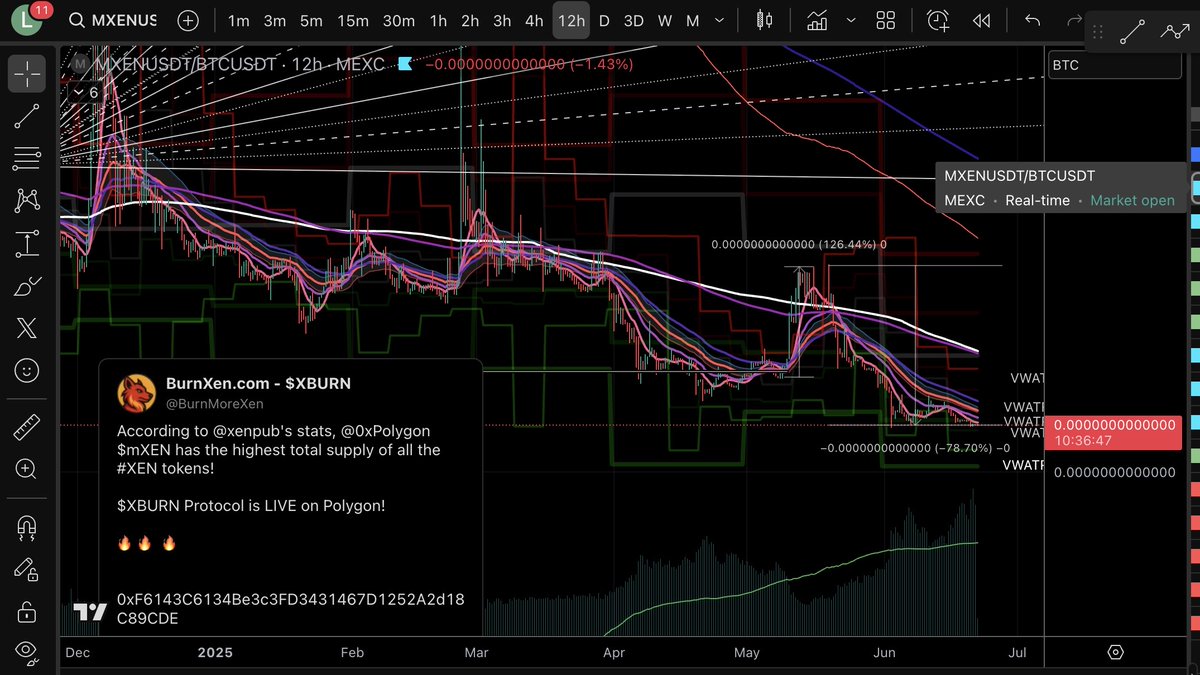
Task: Toggle hide all drawings eye icon
Action: (x=27, y=652)
